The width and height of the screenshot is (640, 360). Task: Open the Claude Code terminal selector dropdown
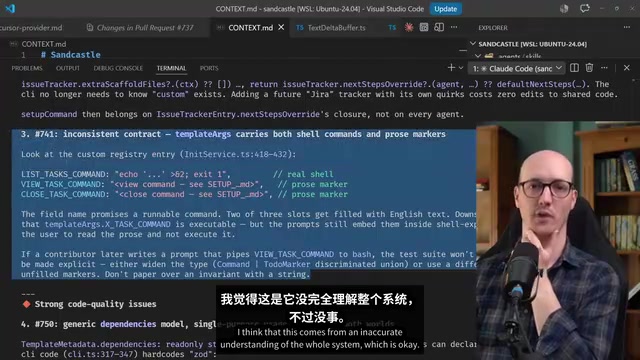tap(516, 69)
